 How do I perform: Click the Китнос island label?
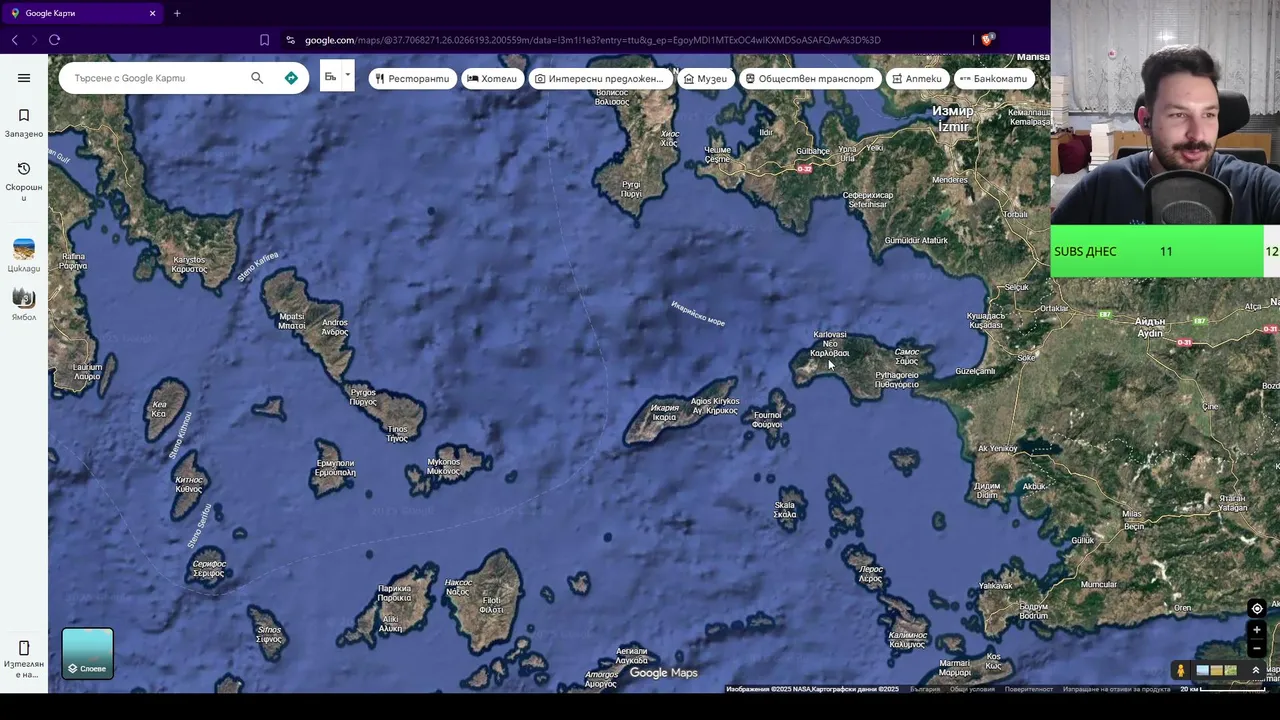(189, 484)
